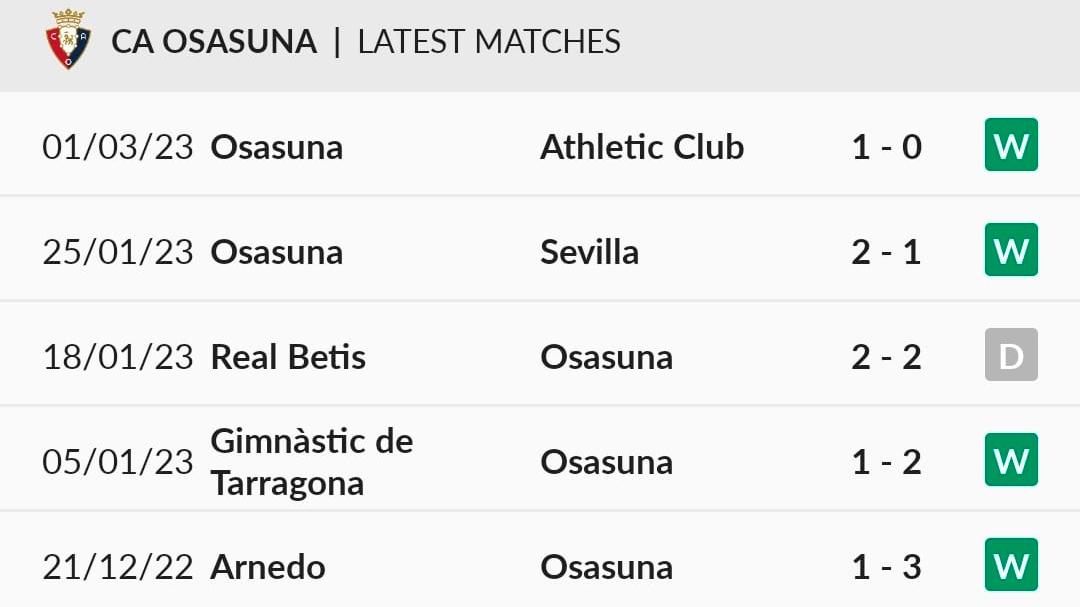1080x607 pixels.
Task: Click the W badge for the Arnedo match
Action: (x=1011, y=564)
